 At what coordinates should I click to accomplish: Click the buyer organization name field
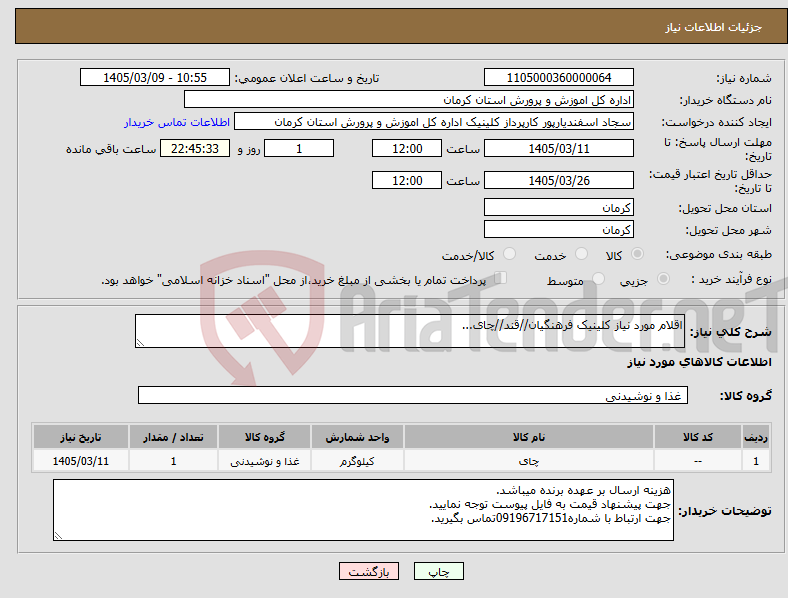[x=409, y=99]
